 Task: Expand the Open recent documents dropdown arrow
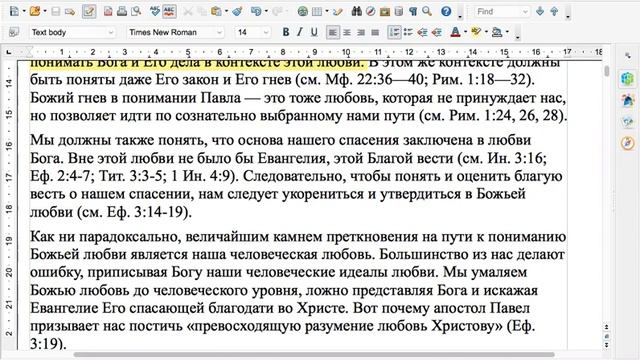[45, 11]
